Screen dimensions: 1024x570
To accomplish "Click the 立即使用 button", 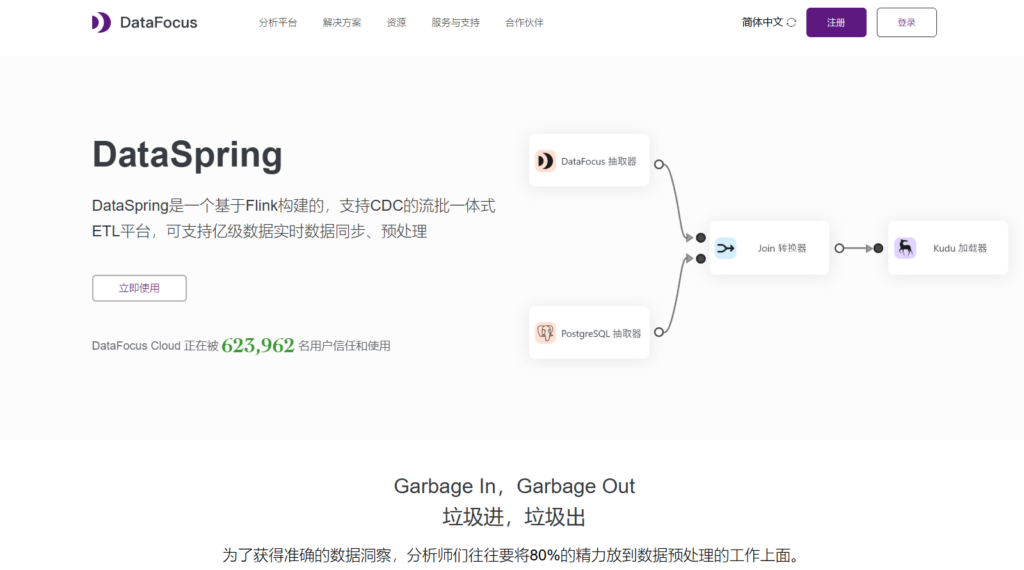I will point(139,288).
